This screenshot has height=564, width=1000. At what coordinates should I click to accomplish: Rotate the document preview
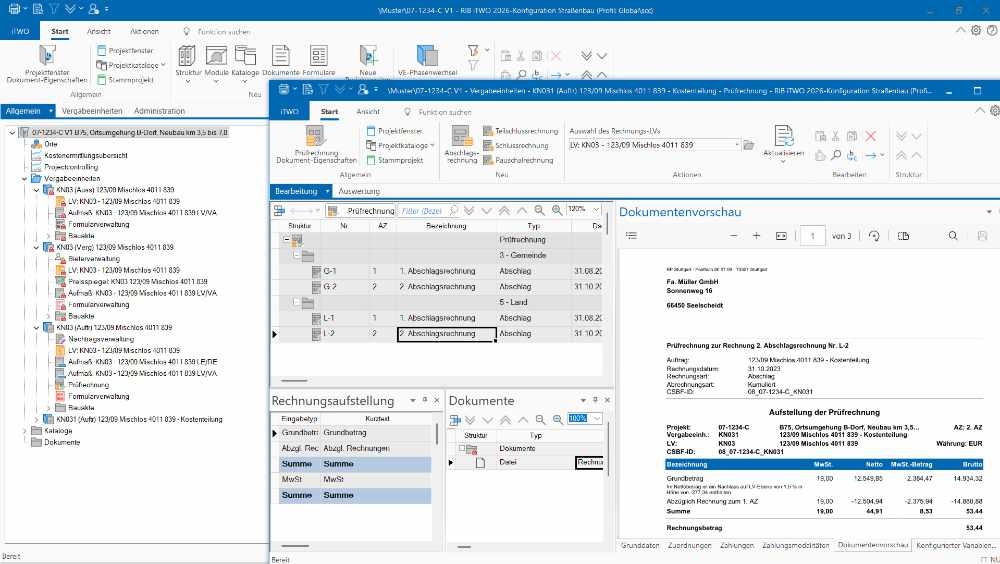pos(874,236)
